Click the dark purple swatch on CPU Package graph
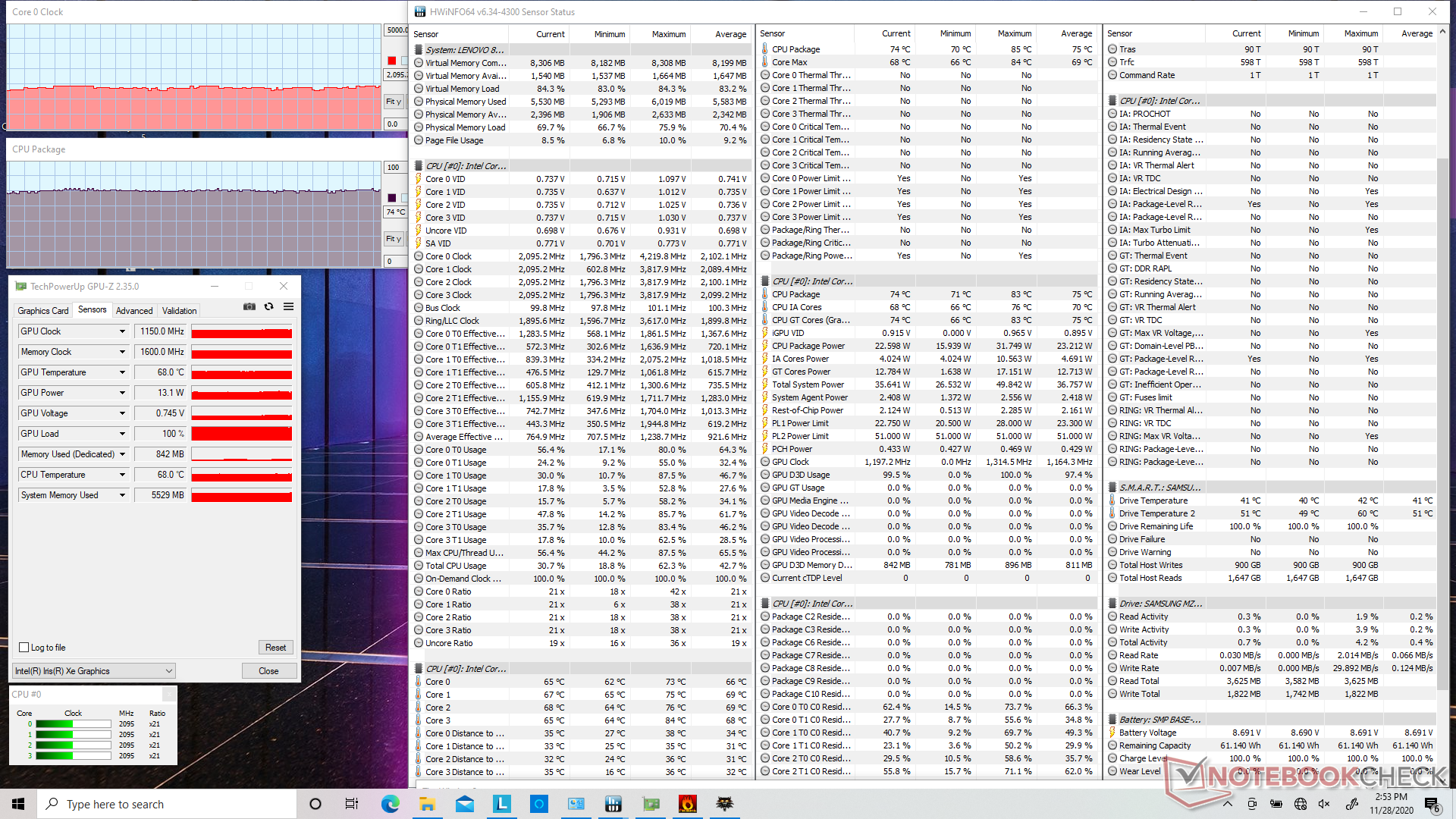1456x819 pixels. tap(391, 198)
